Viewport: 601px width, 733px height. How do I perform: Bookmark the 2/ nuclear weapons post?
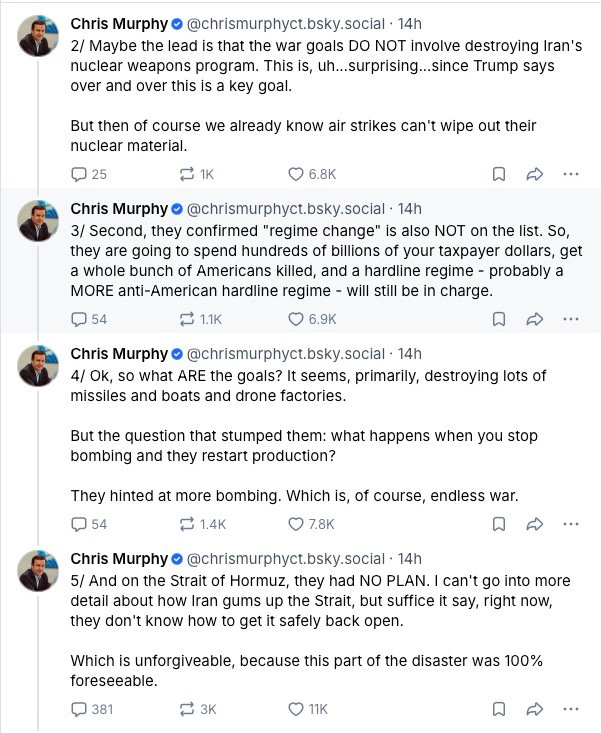(x=498, y=174)
